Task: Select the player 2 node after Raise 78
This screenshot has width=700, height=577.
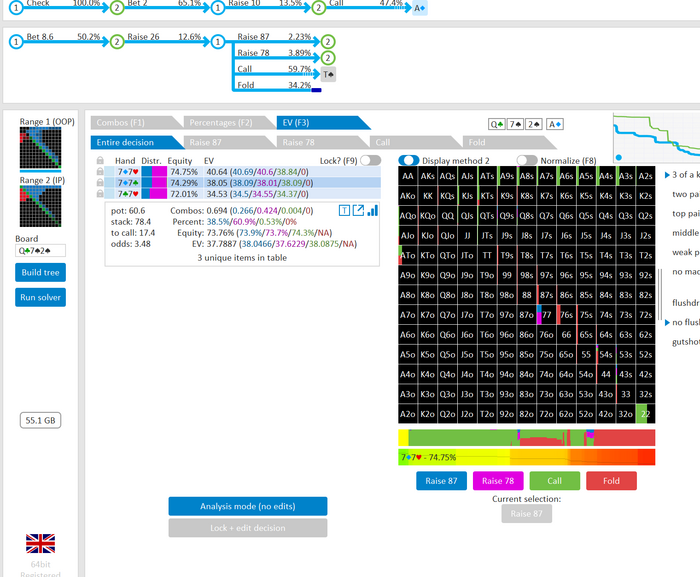Action: (328, 58)
